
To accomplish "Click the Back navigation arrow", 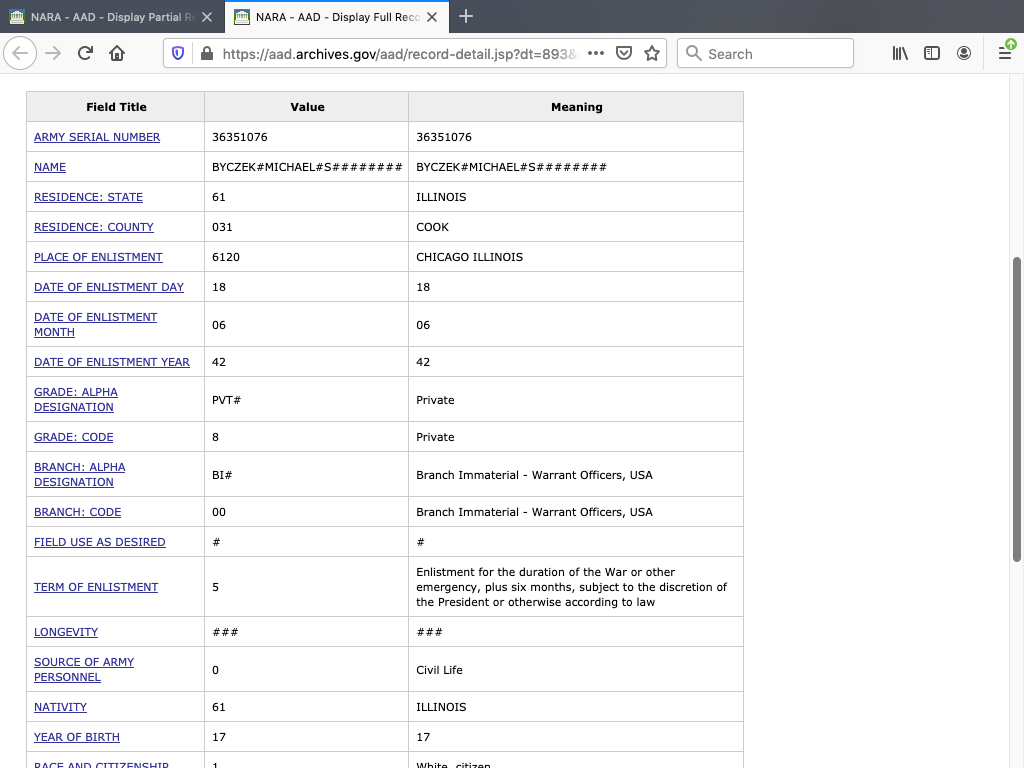I will 21,54.
